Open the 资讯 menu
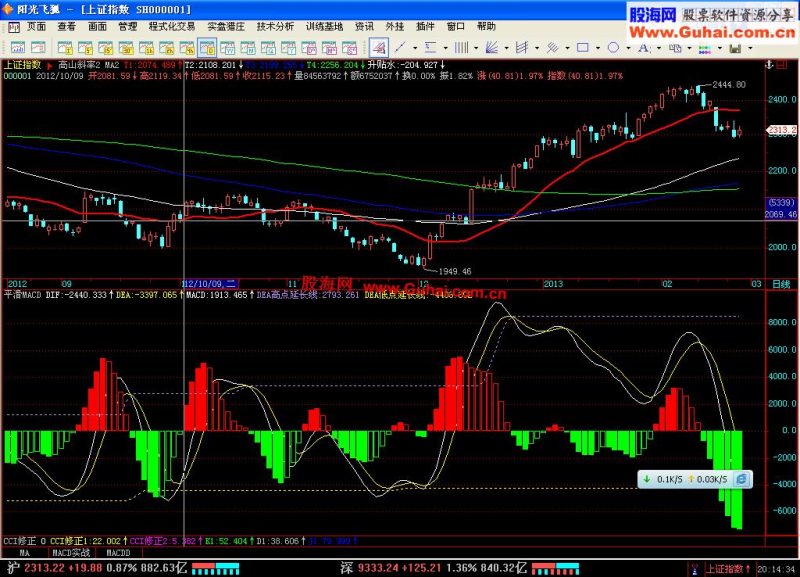Image resolution: width=800 pixels, height=577 pixels. coord(364,27)
